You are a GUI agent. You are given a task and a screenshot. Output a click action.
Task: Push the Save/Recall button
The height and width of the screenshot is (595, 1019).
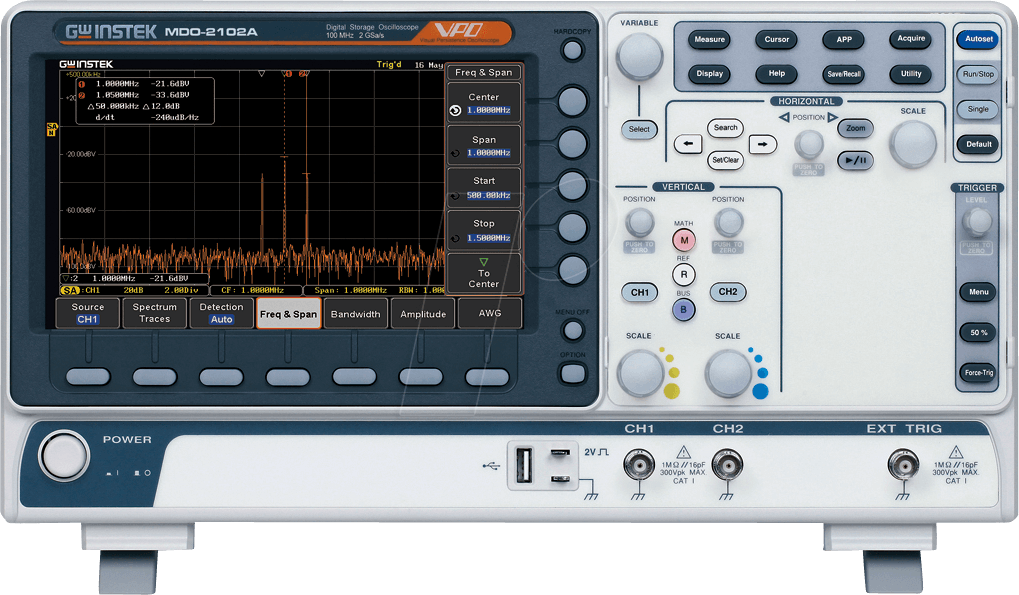tap(844, 73)
